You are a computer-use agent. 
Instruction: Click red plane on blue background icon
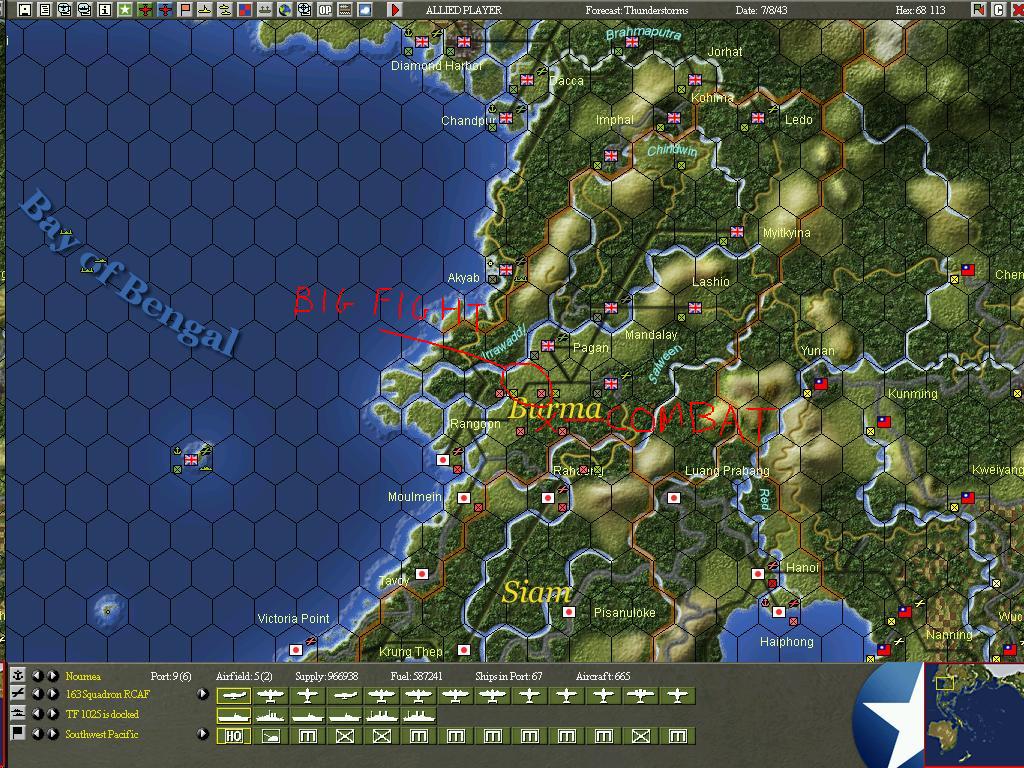point(165,10)
